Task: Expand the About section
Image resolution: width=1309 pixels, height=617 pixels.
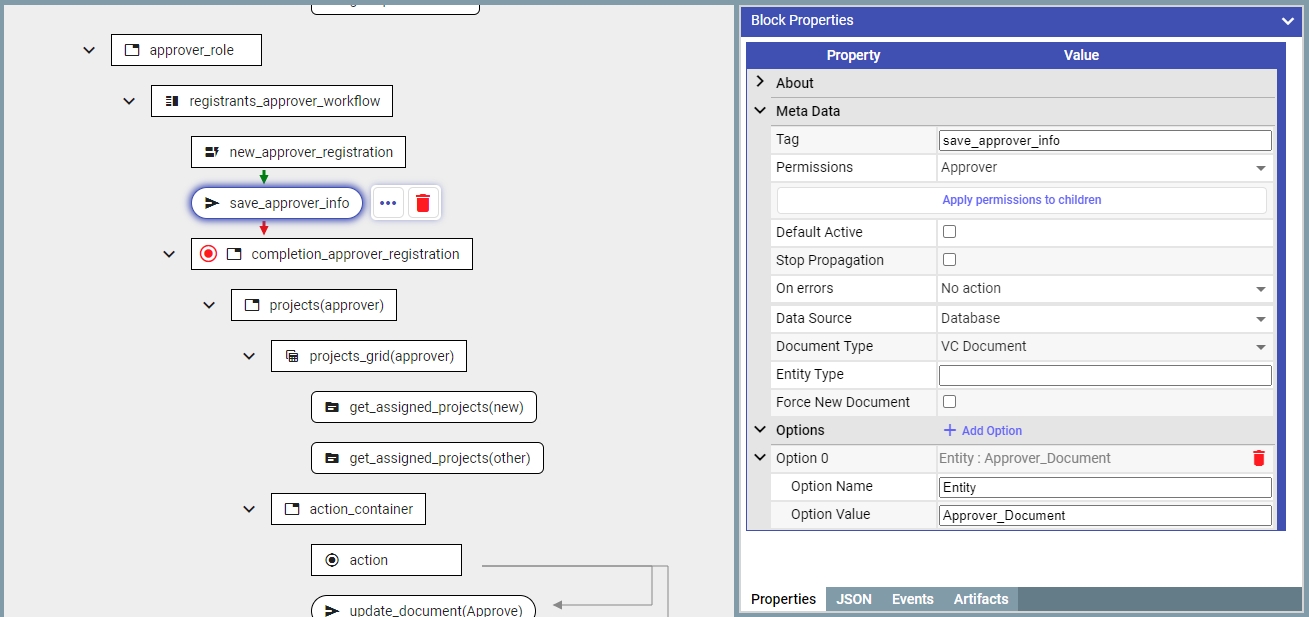Action: tap(760, 82)
